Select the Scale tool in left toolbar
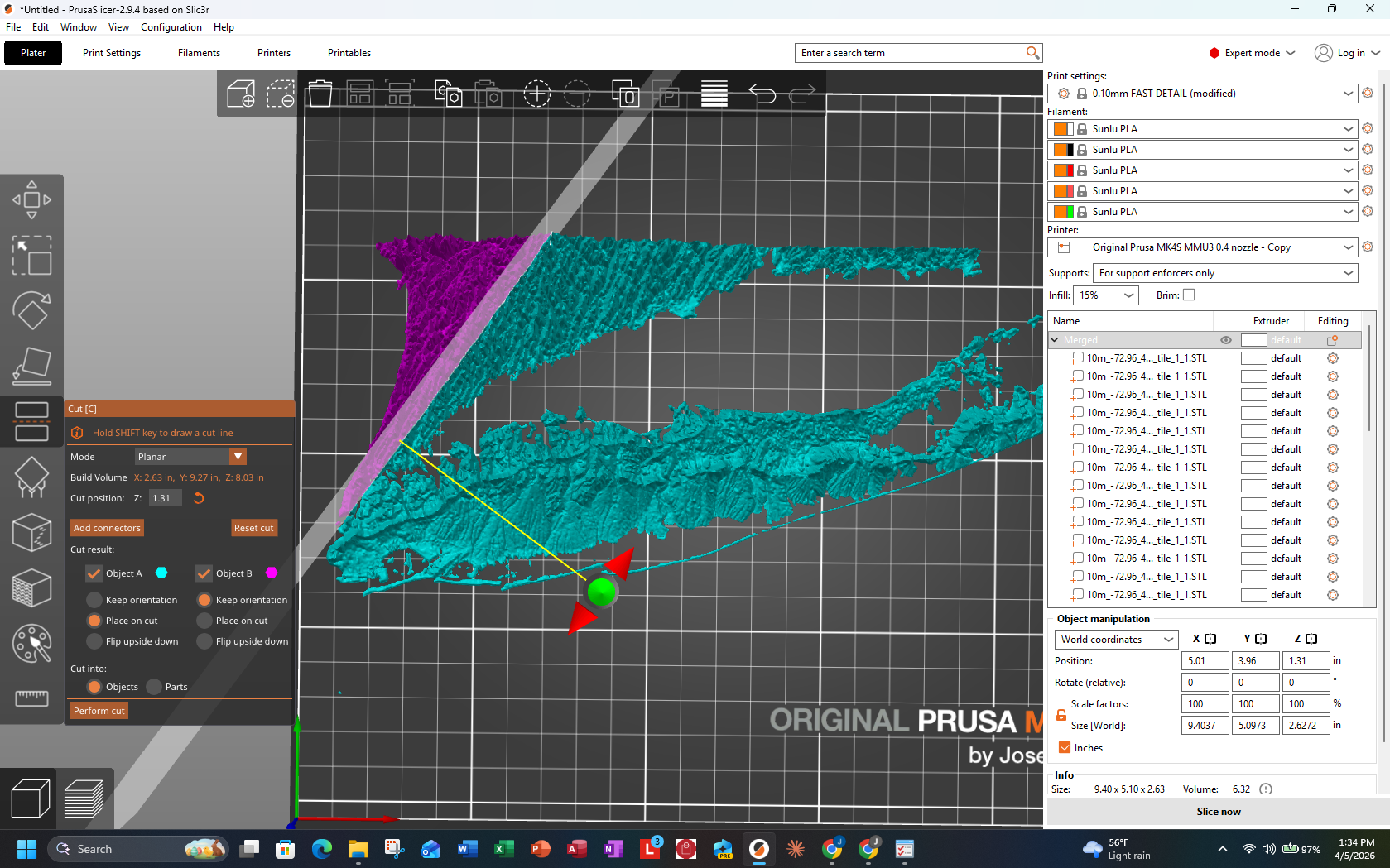This screenshot has height=868, width=1390. (31, 256)
